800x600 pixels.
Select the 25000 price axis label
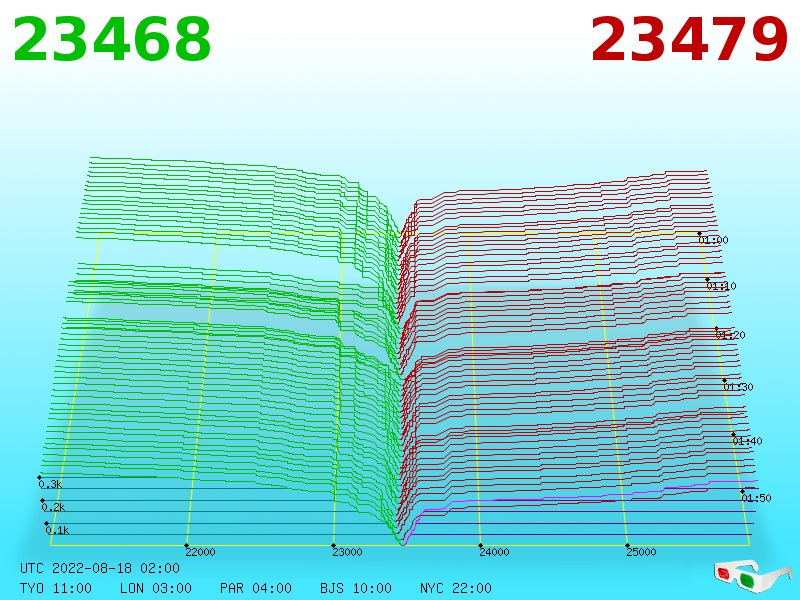coord(641,552)
